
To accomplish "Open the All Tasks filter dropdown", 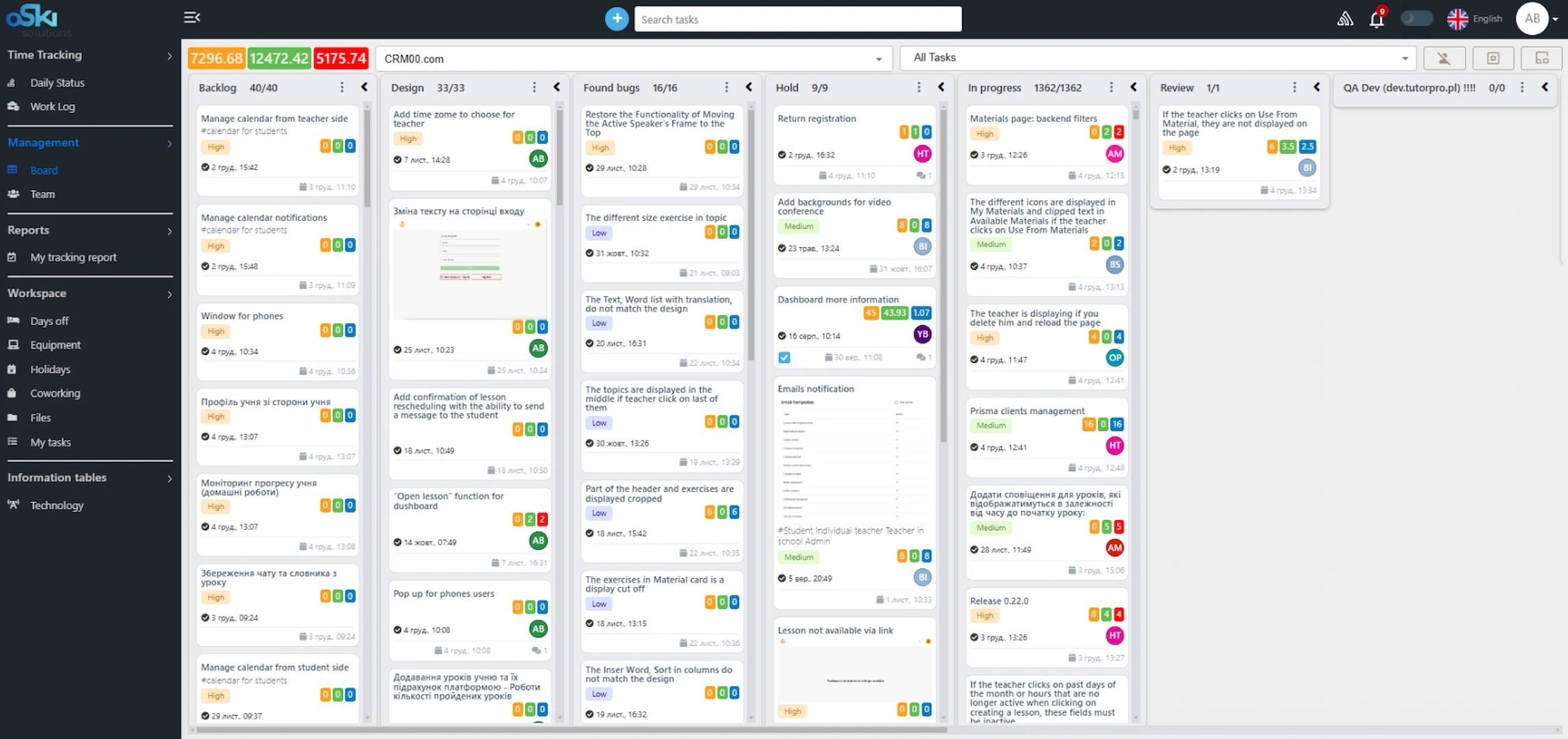I will pyautogui.click(x=1158, y=58).
